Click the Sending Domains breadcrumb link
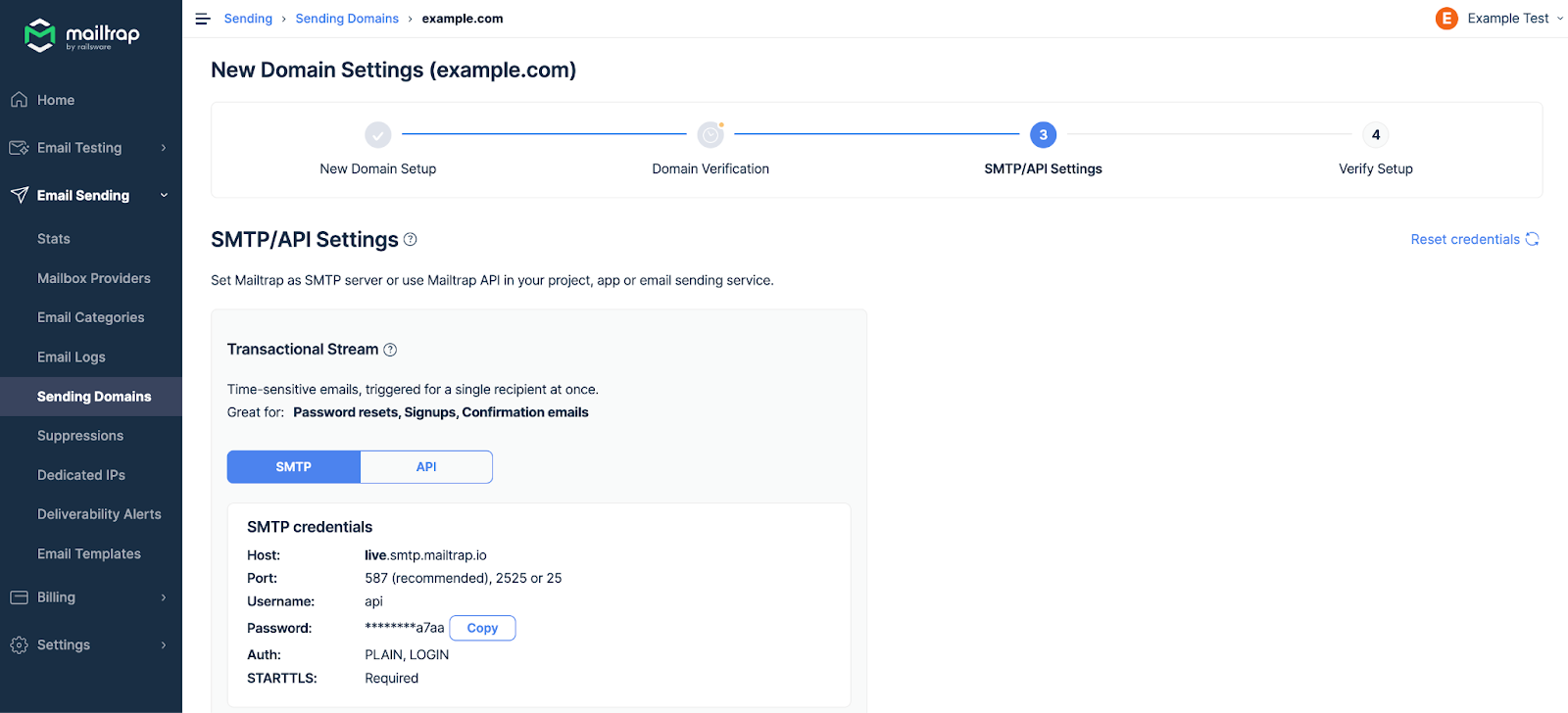This screenshot has width=1568, height=713. 347,19
